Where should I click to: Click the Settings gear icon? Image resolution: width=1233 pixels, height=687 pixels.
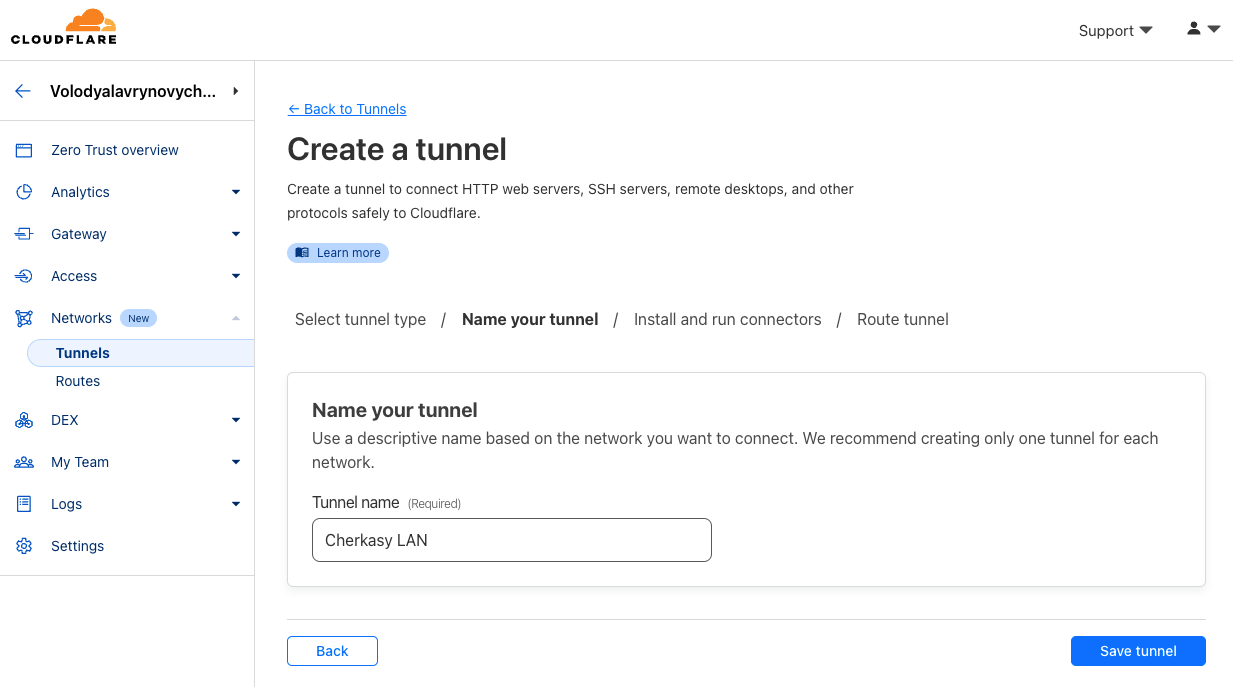point(24,546)
